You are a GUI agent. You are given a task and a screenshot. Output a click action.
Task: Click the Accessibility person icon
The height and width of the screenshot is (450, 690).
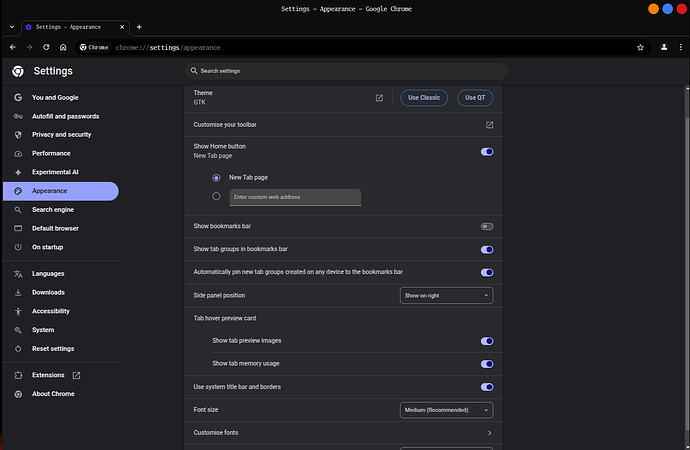point(18,311)
